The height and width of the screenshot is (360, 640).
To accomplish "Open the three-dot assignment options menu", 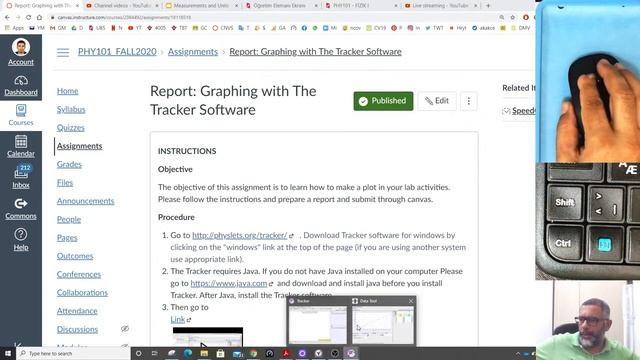I will [469, 101].
